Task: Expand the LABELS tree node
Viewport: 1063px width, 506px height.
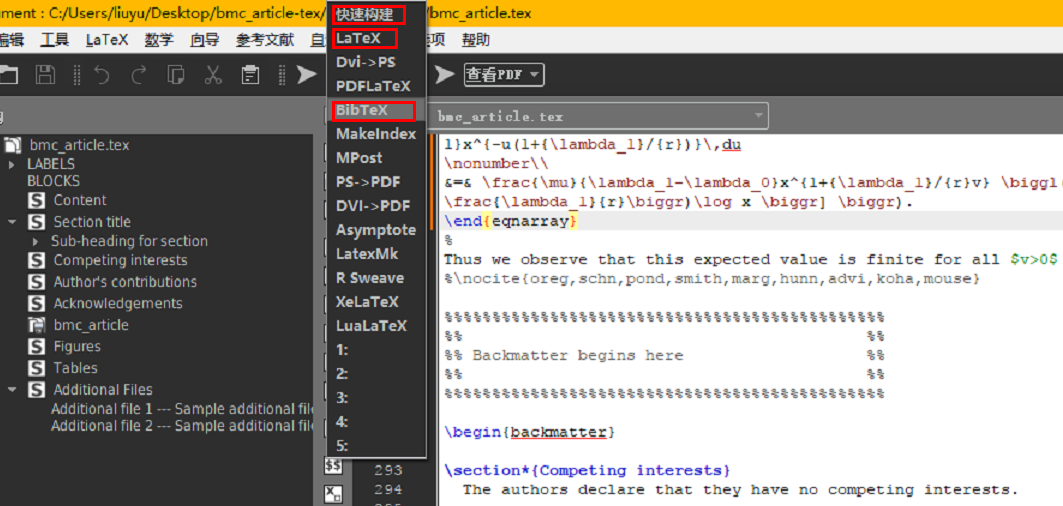Action: coord(12,164)
